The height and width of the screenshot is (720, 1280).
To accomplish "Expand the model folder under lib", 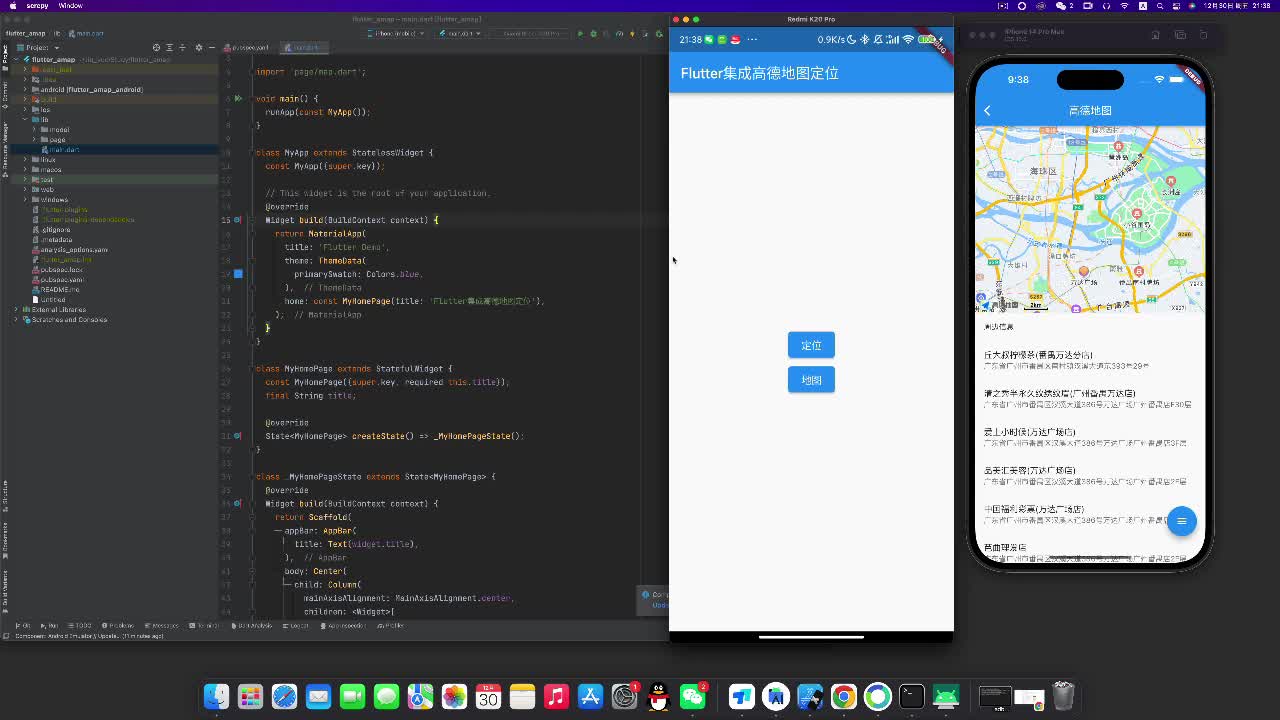I will (34, 129).
